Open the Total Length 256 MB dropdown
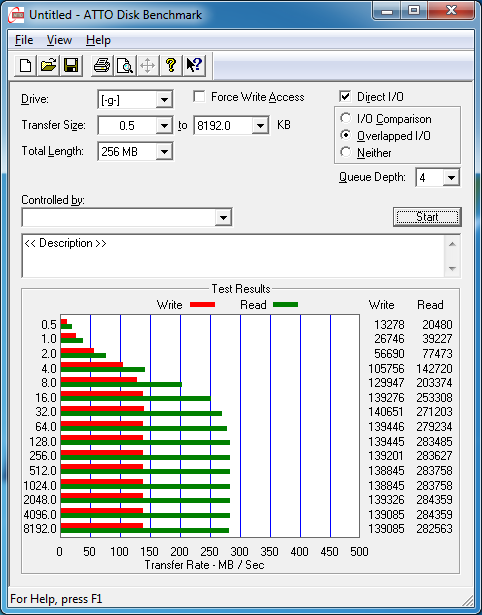The width and height of the screenshot is (482, 615). point(164,151)
